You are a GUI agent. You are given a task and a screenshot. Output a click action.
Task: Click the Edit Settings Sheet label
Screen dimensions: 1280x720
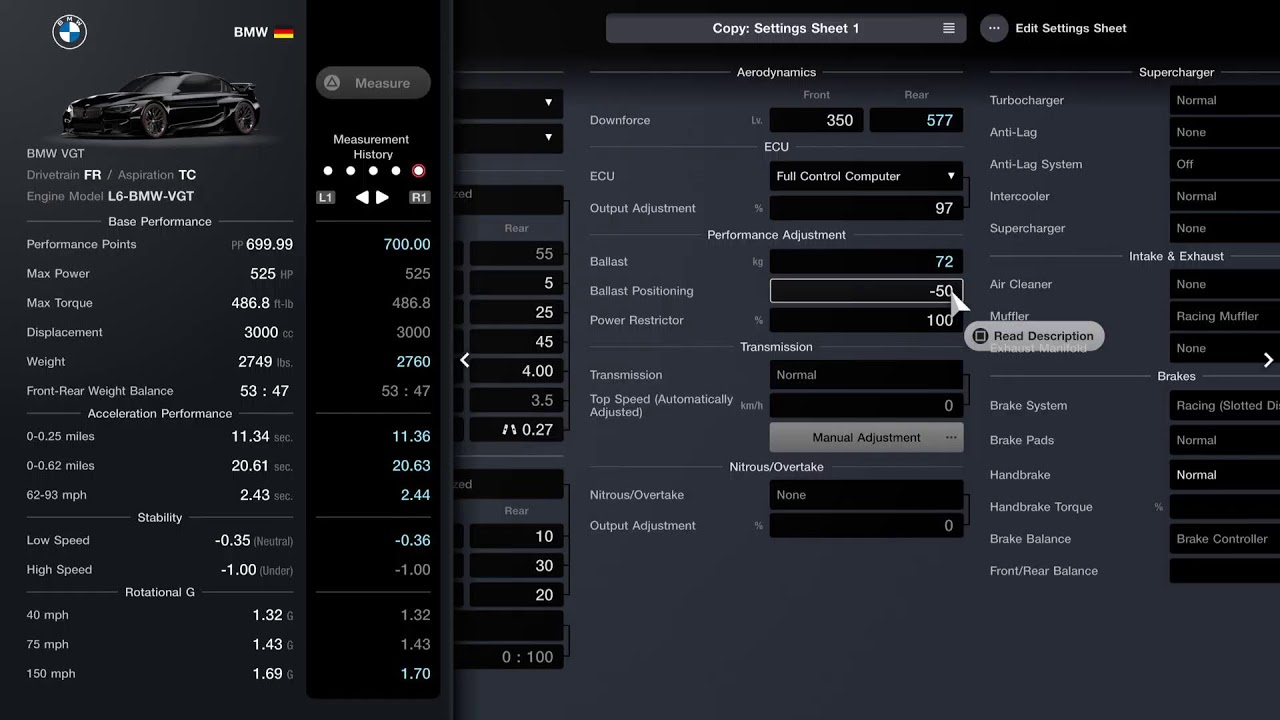(1071, 28)
